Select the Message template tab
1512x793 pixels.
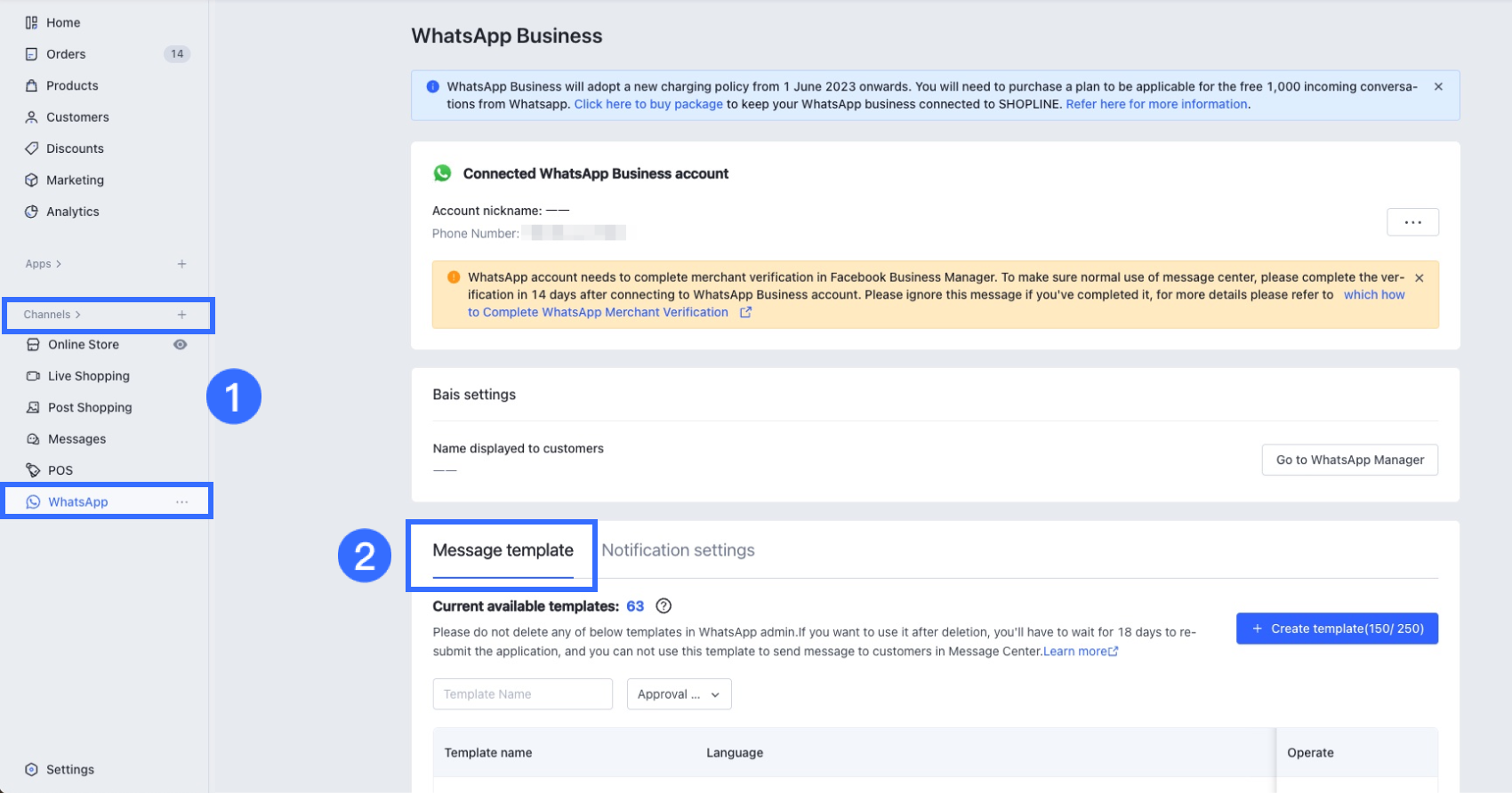(x=503, y=550)
